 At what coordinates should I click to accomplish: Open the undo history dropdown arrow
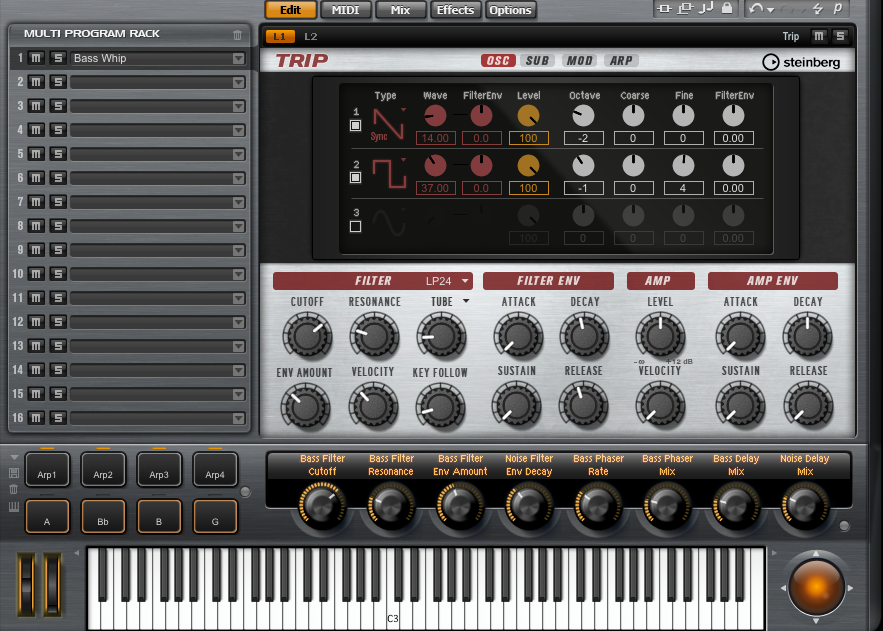(x=770, y=10)
